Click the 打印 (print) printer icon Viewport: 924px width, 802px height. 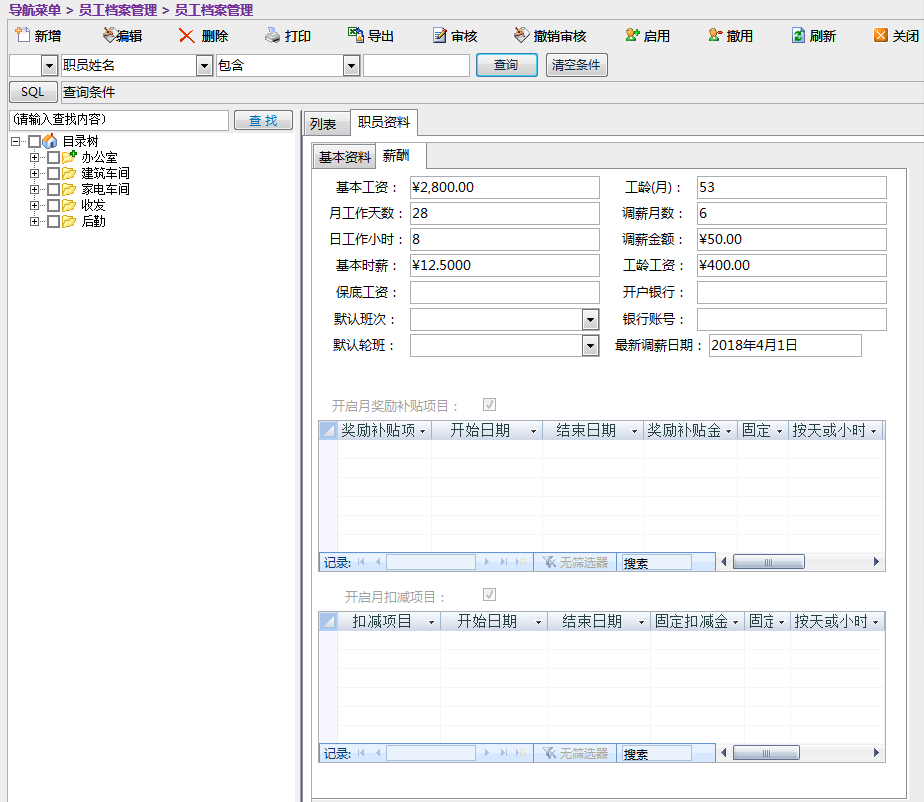click(272, 36)
